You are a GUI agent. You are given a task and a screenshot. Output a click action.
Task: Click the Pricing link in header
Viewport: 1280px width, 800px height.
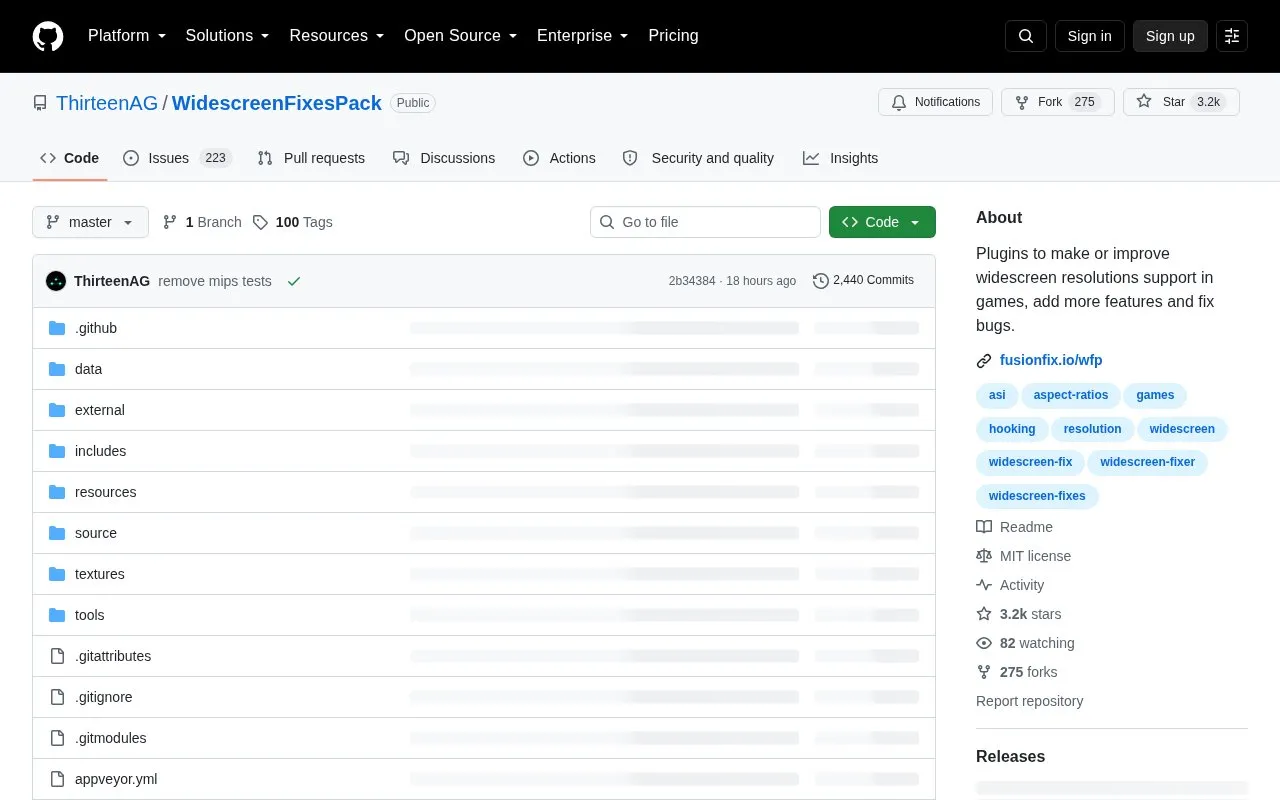[673, 36]
